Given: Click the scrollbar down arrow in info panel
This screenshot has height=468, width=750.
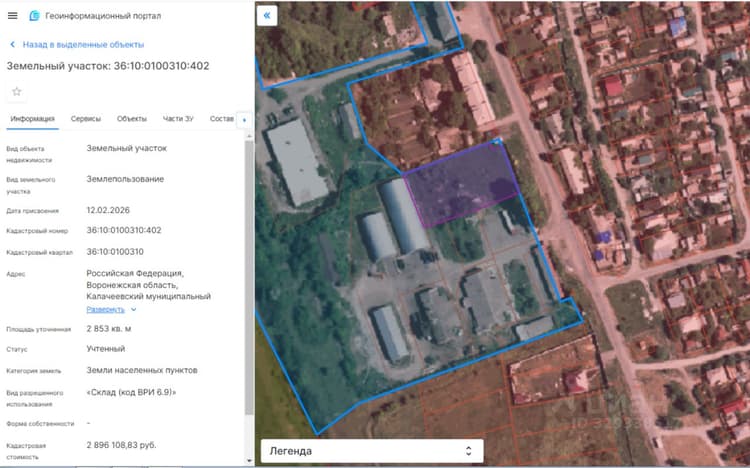Looking at the screenshot, I should [249, 460].
